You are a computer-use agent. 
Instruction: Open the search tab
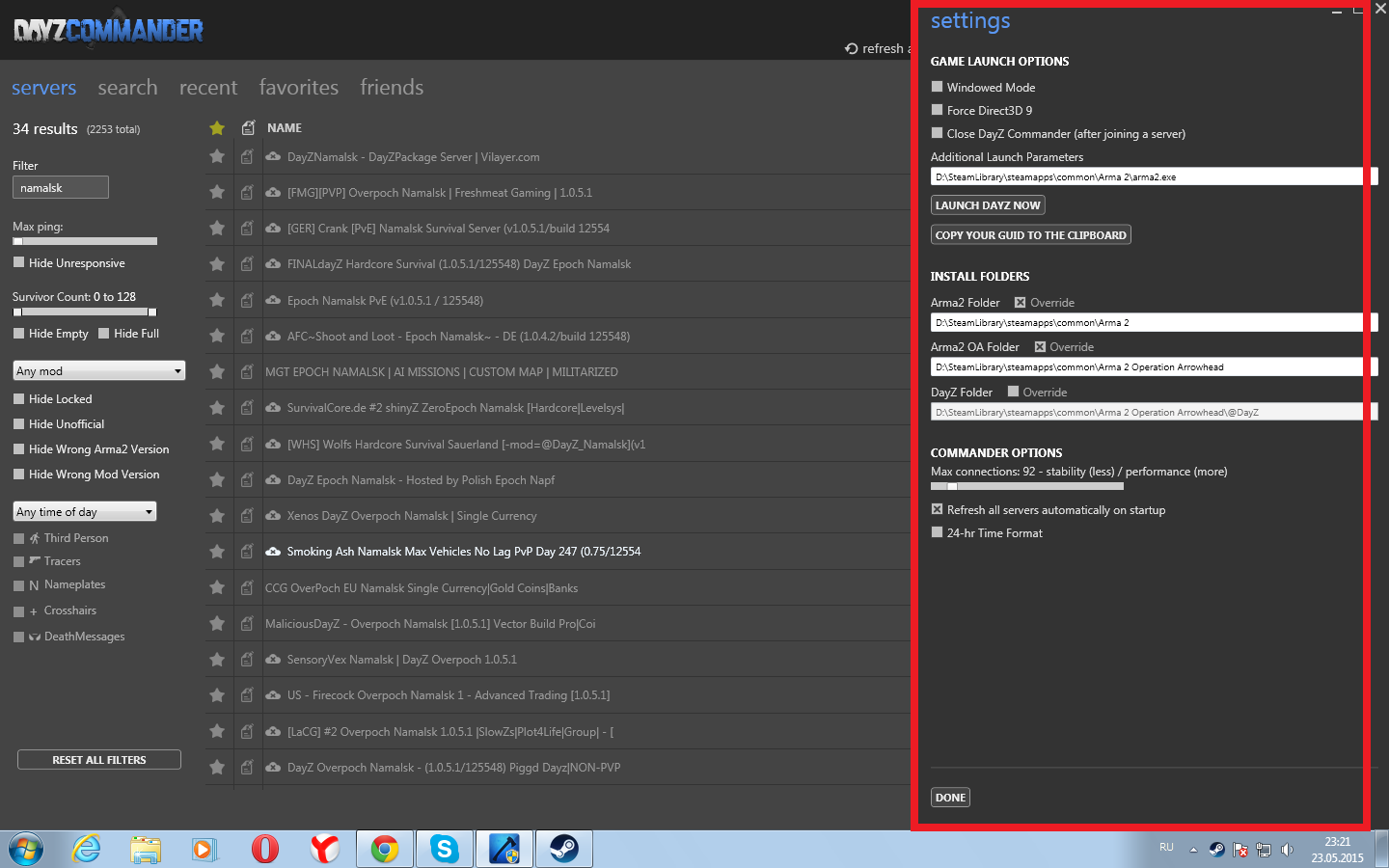coord(127,87)
